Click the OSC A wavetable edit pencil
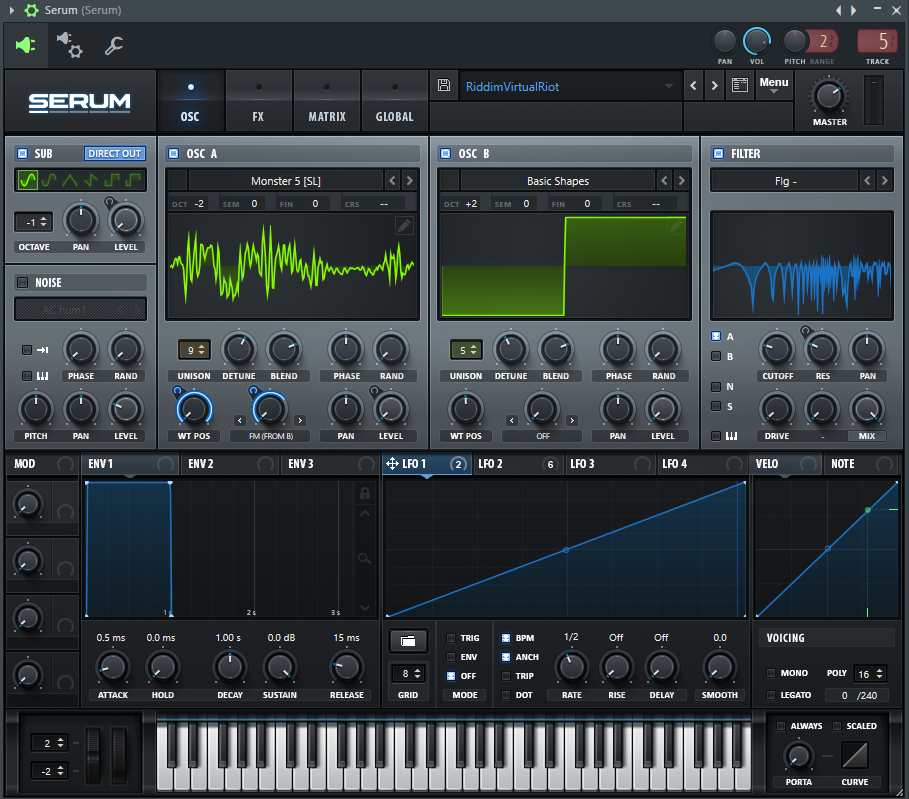 tap(404, 225)
